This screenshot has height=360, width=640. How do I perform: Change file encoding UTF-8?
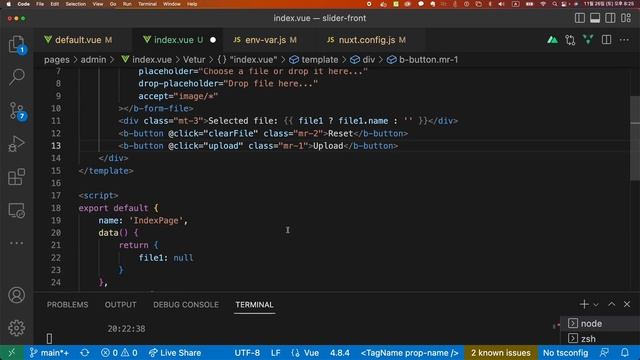tap(247, 353)
